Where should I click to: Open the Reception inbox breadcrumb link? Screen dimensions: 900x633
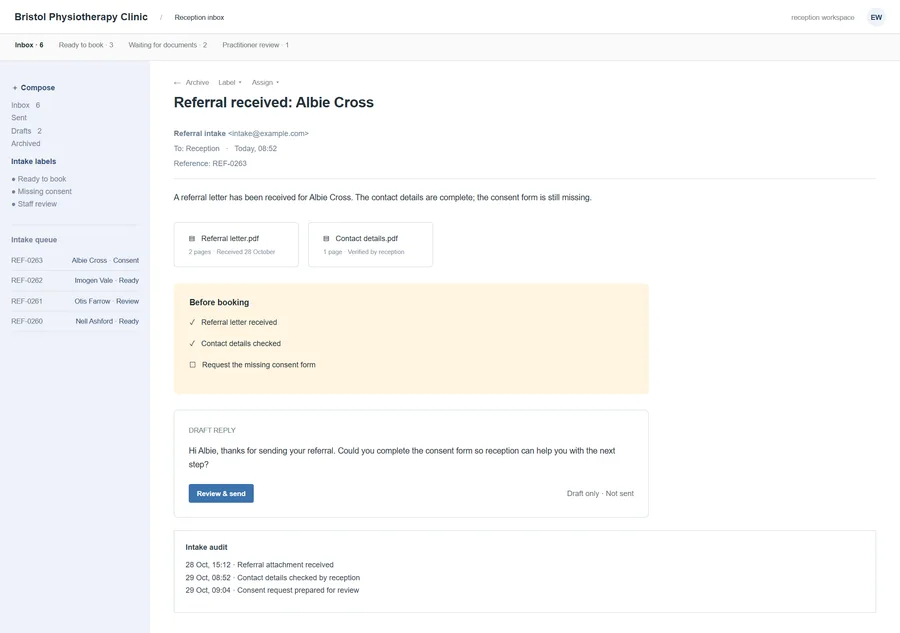199,17
